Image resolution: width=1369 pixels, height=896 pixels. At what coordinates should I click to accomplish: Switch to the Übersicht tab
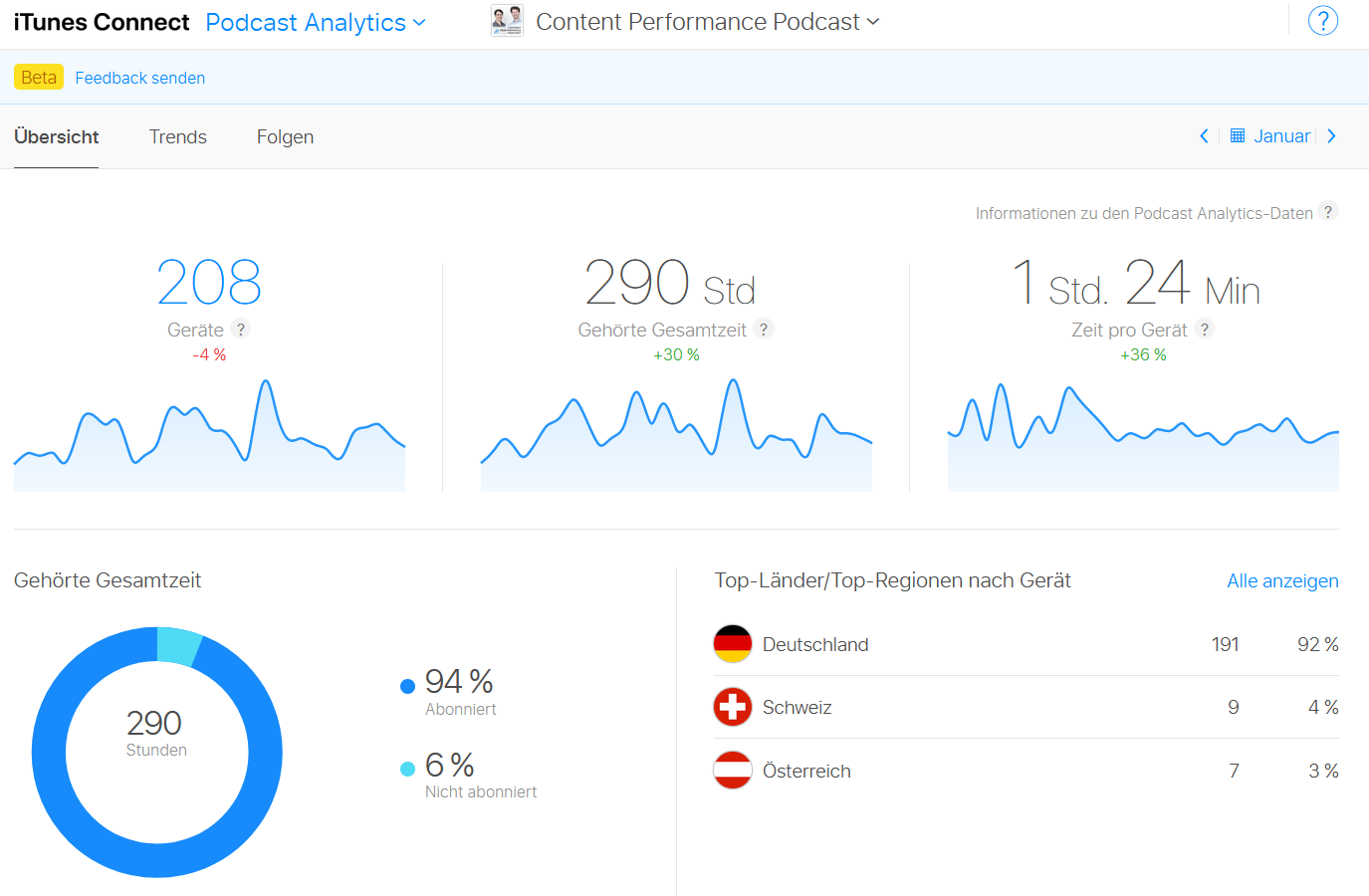click(56, 137)
